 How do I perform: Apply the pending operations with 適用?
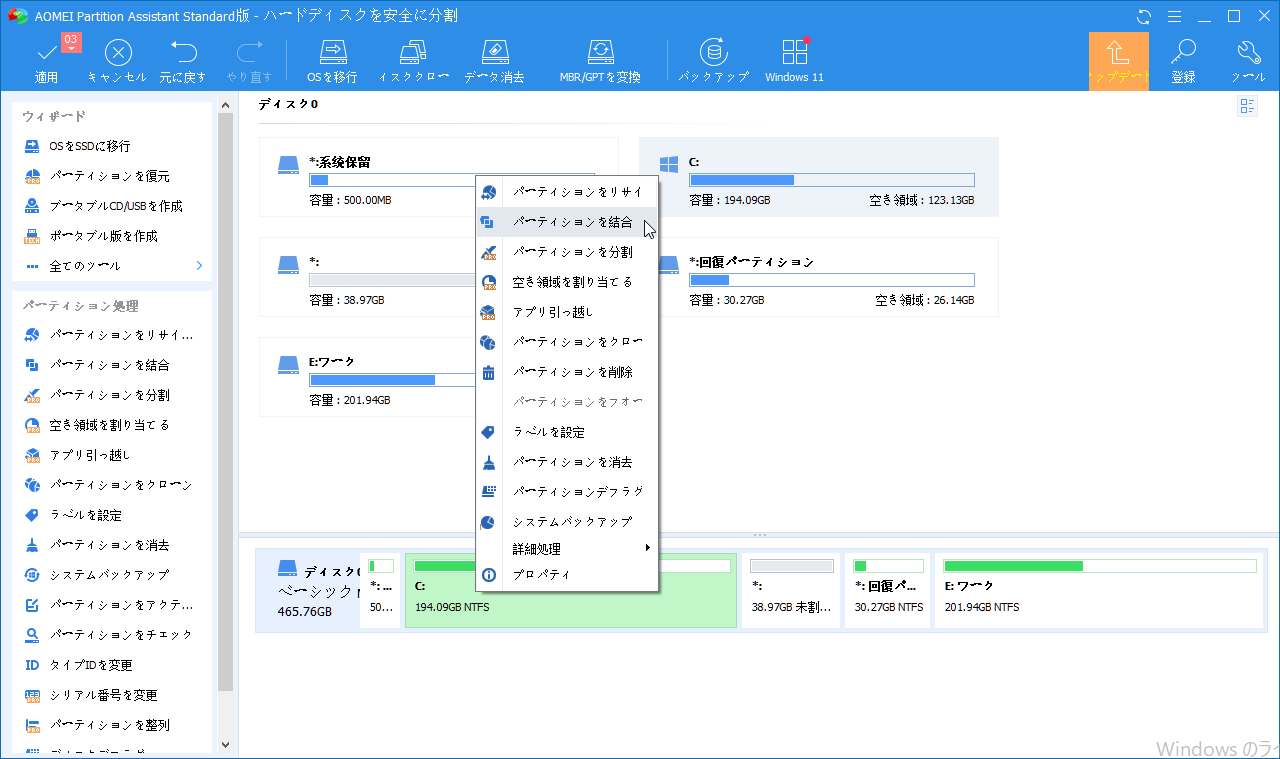(x=47, y=61)
